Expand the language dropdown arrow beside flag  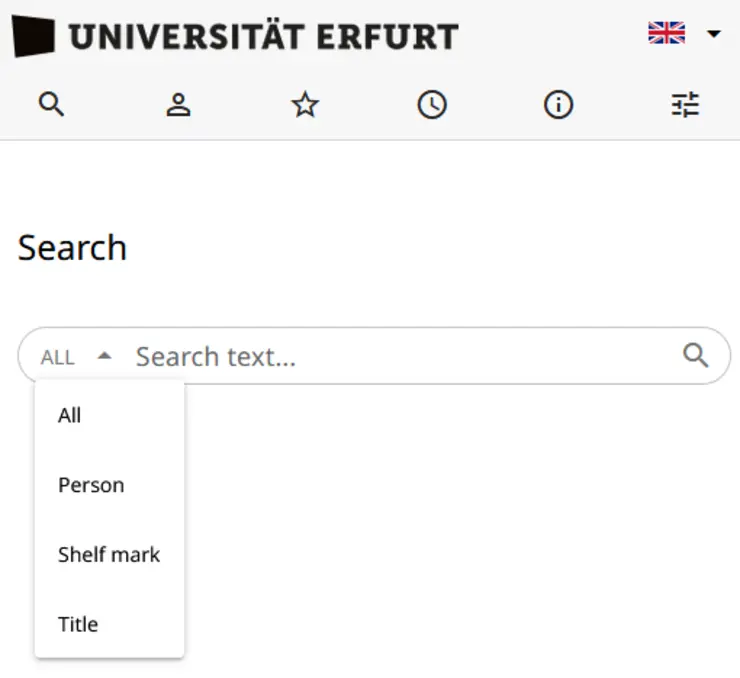pos(713,34)
